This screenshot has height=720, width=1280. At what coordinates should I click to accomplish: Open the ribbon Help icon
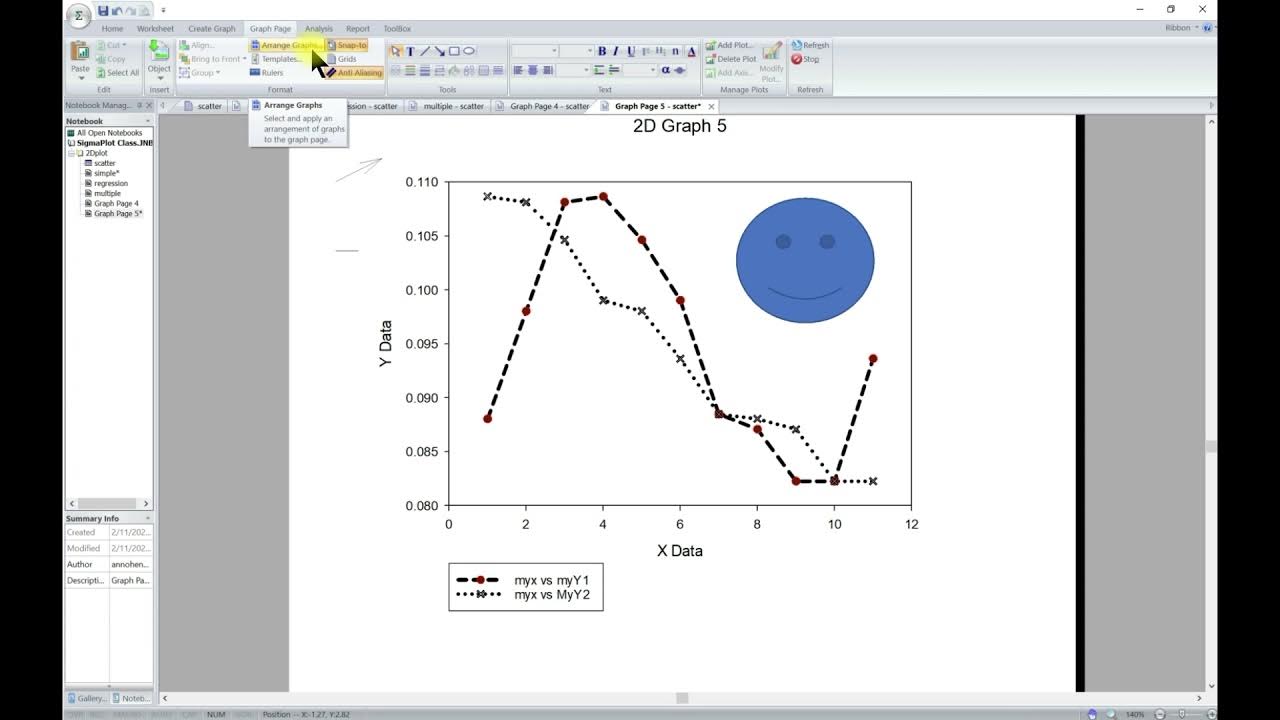[1207, 28]
